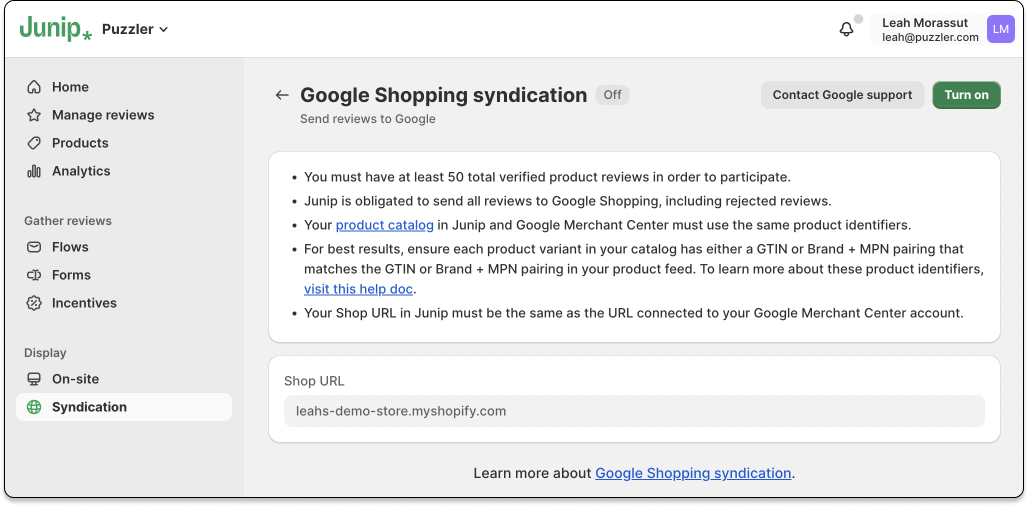Click the Incentives badge icon
The width and height of the screenshot is (1028, 506).
point(33,303)
